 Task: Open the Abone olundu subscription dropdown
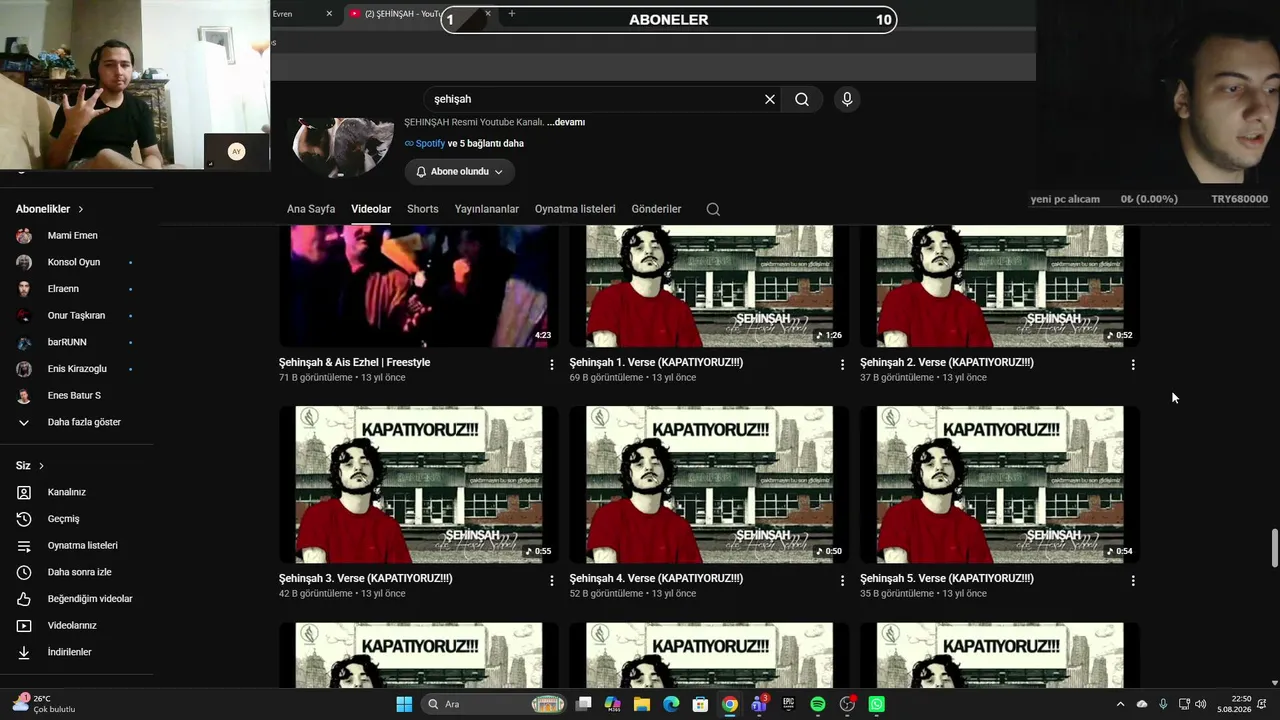click(460, 172)
